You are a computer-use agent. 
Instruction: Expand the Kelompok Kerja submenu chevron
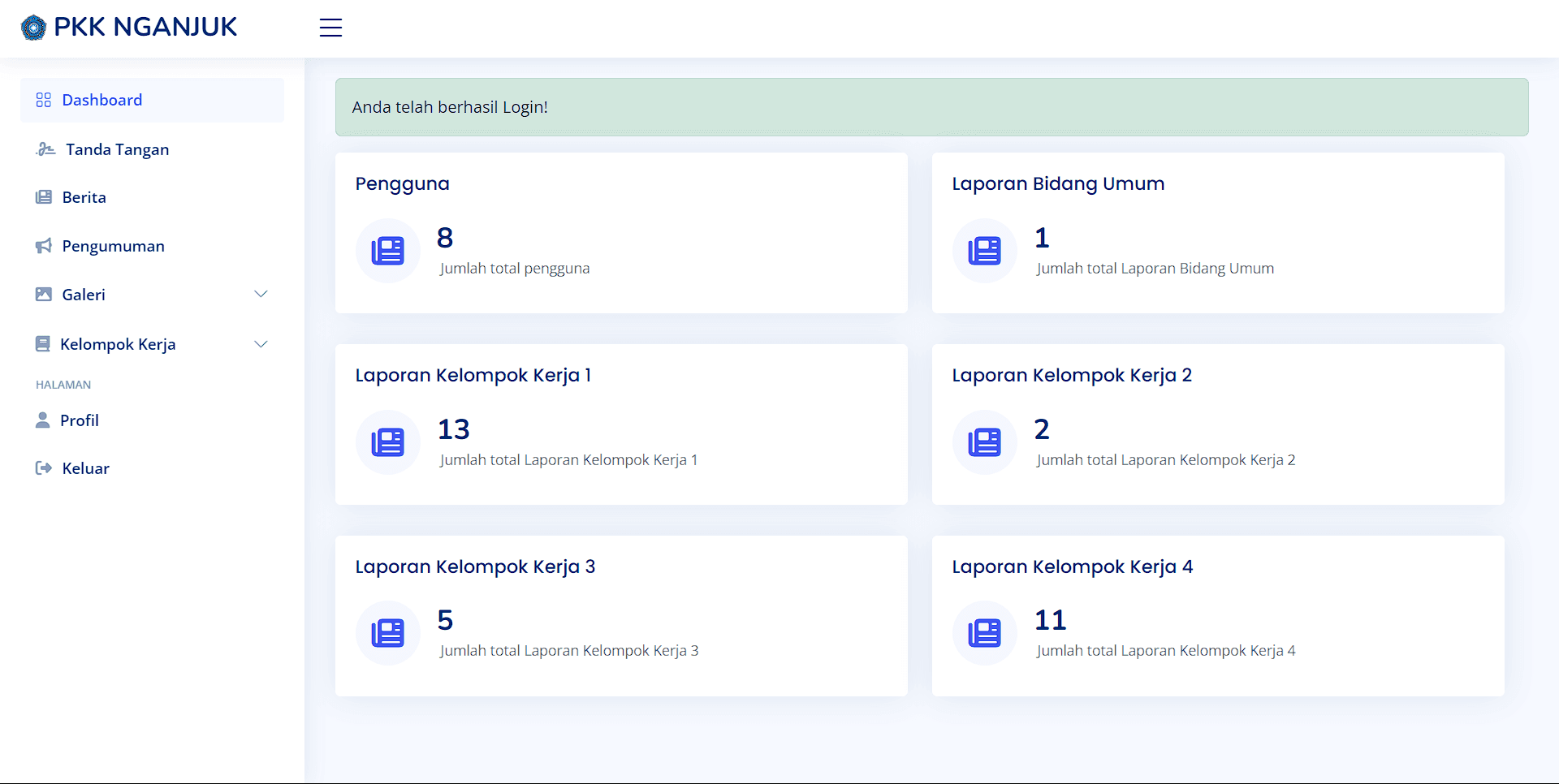point(261,344)
